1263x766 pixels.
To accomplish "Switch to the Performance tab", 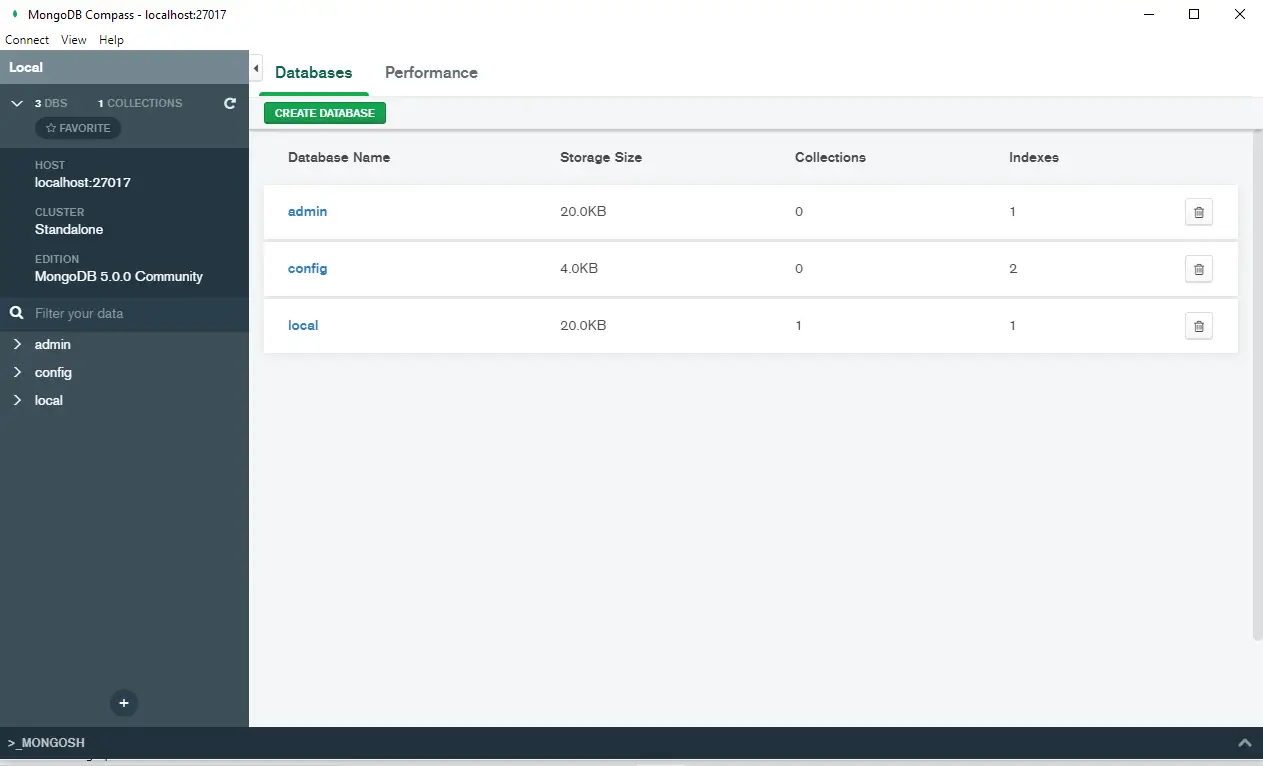I will 431,73.
